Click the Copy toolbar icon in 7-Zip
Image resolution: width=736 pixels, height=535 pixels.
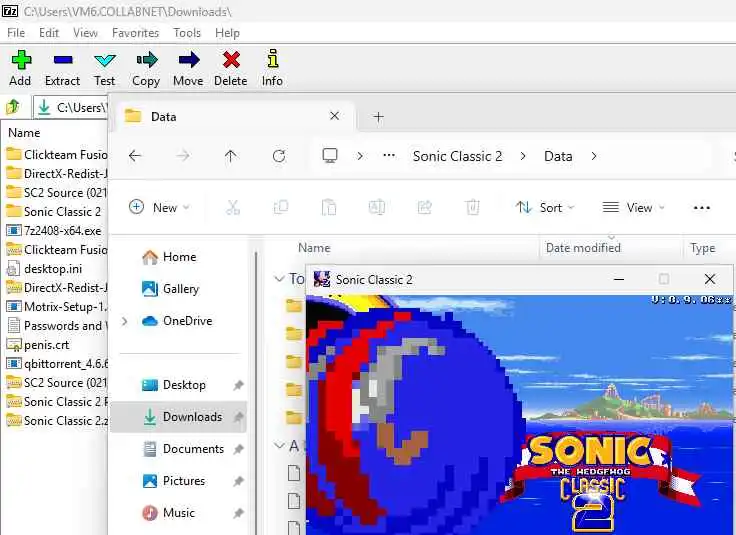[146, 60]
